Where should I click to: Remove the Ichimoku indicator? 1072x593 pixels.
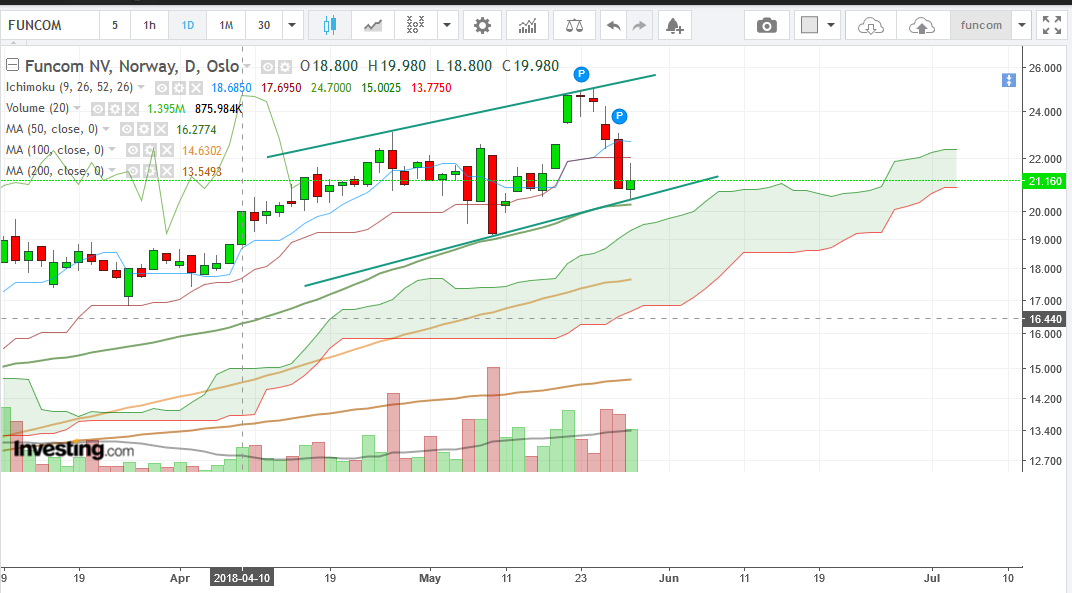(x=196, y=88)
